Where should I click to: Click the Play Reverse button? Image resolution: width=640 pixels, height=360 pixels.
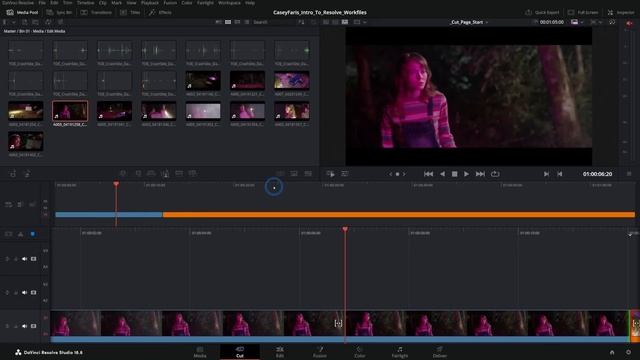click(x=442, y=174)
